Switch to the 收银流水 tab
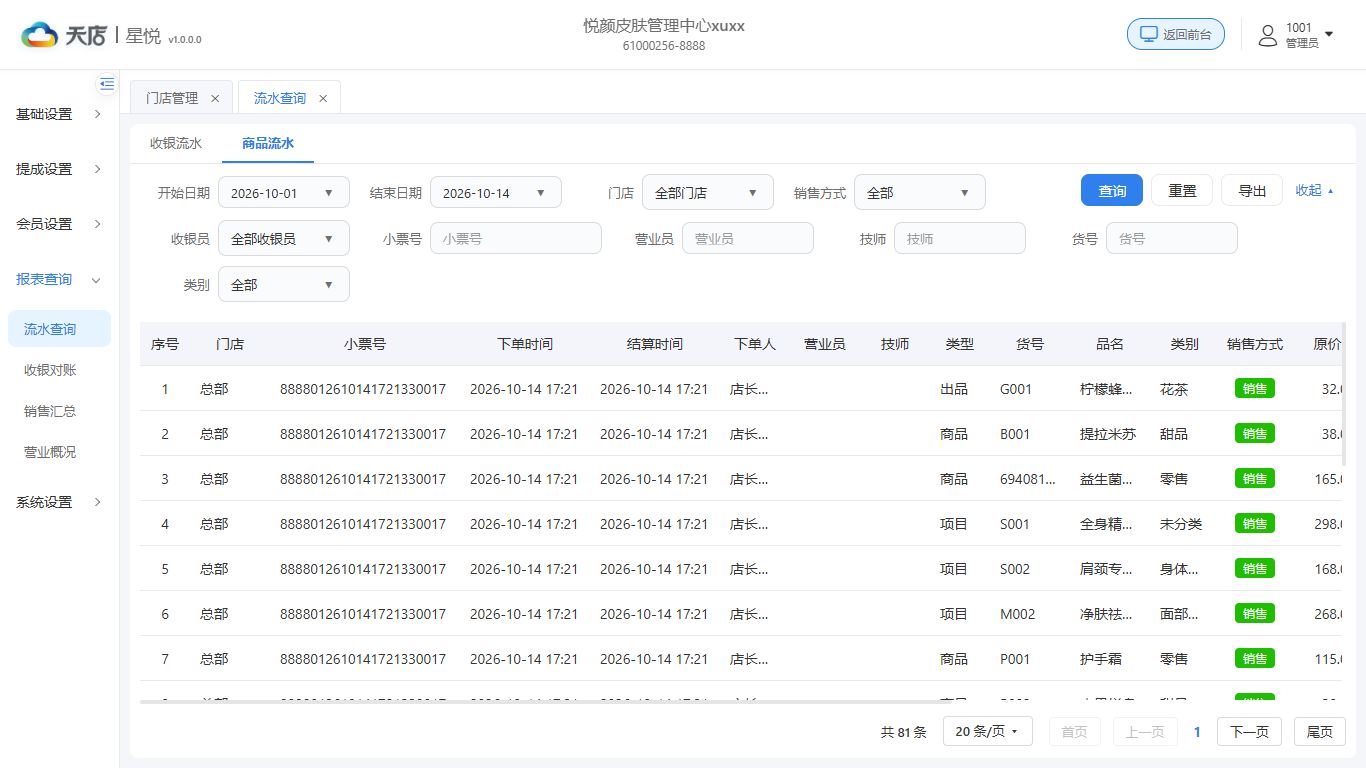The height and width of the screenshot is (768, 1366). pos(176,143)
